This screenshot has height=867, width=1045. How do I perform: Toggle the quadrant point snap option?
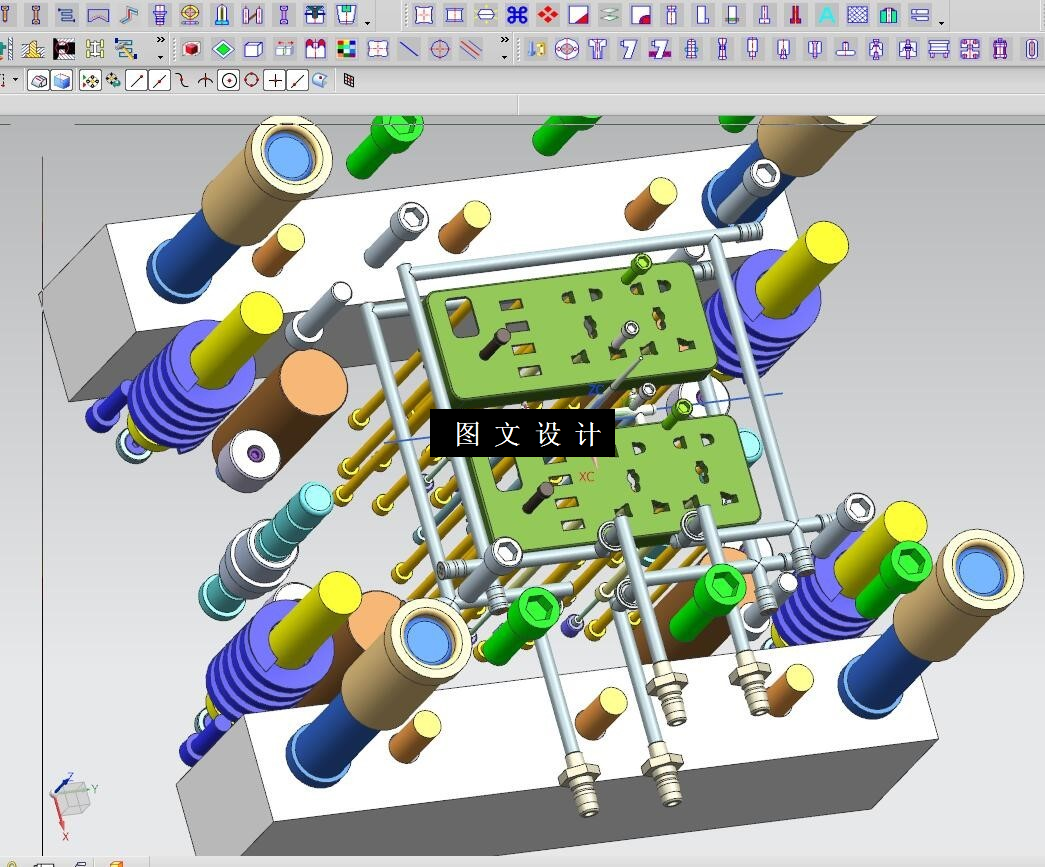251,81
